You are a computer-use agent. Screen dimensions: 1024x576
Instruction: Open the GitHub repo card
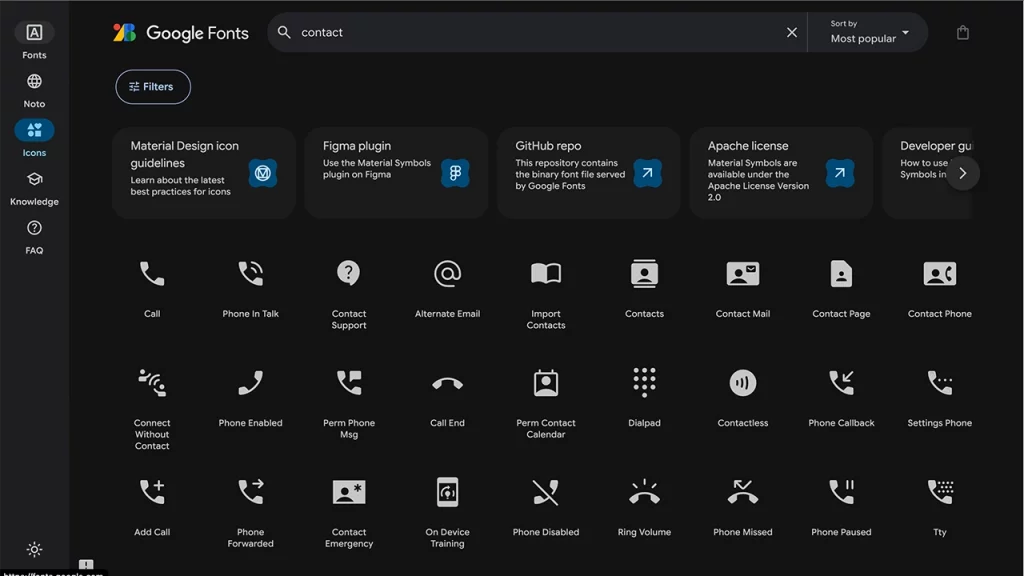coord(588,173)
